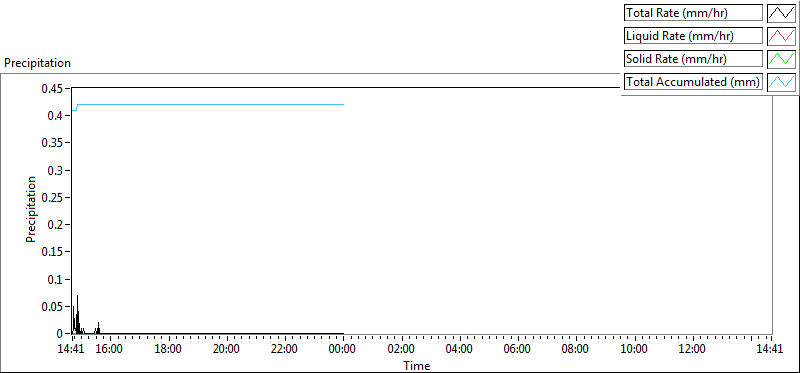
Task: Click the 16:00 time axis label
Action: coord(110,350)
